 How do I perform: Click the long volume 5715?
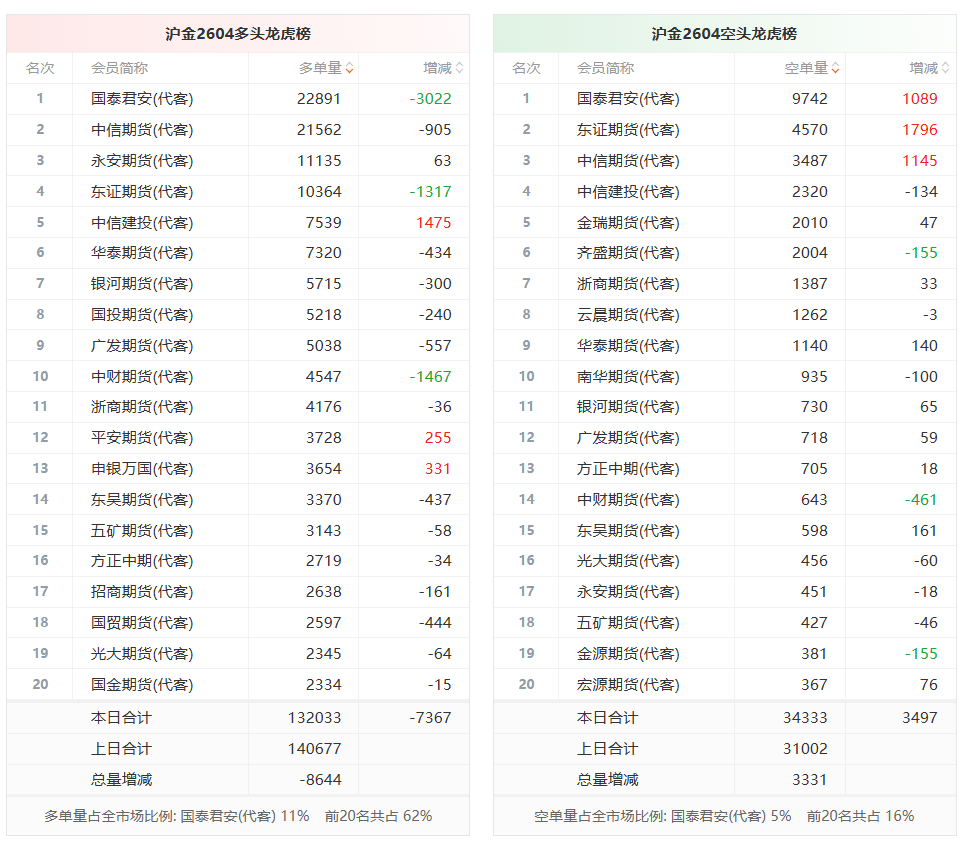coord(324,284)
